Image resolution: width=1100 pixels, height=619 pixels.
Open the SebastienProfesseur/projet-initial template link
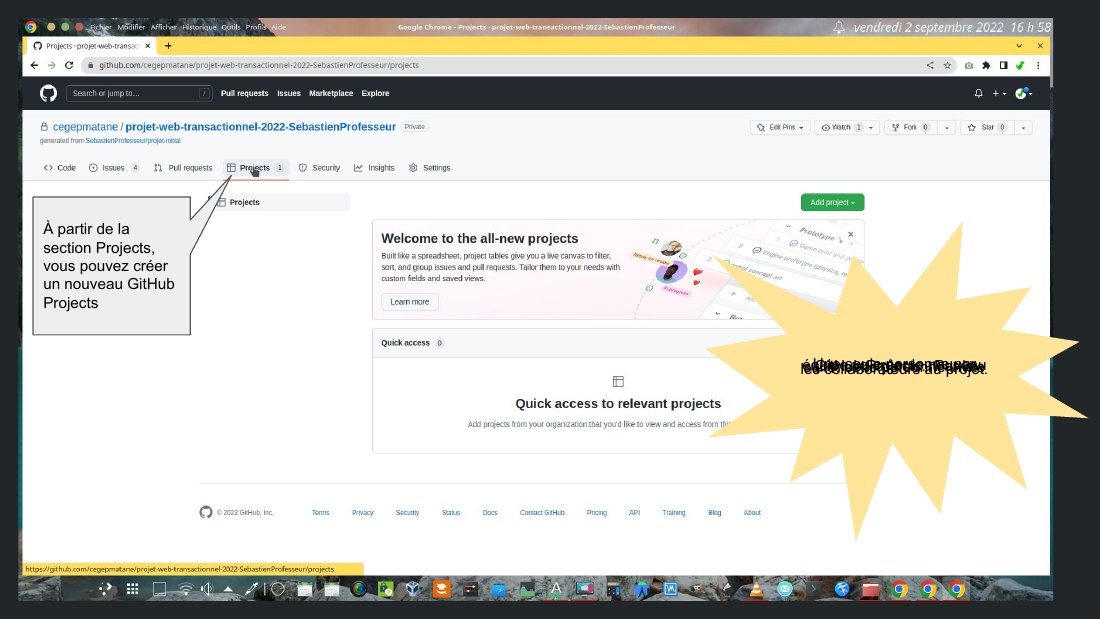tap(133, 140)
